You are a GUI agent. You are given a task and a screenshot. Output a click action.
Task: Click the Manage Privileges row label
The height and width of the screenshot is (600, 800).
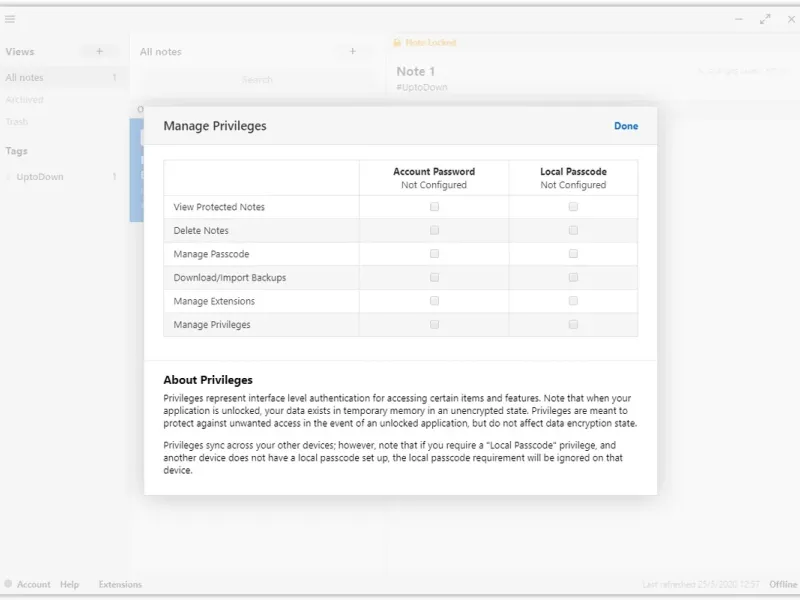[212, 324]
